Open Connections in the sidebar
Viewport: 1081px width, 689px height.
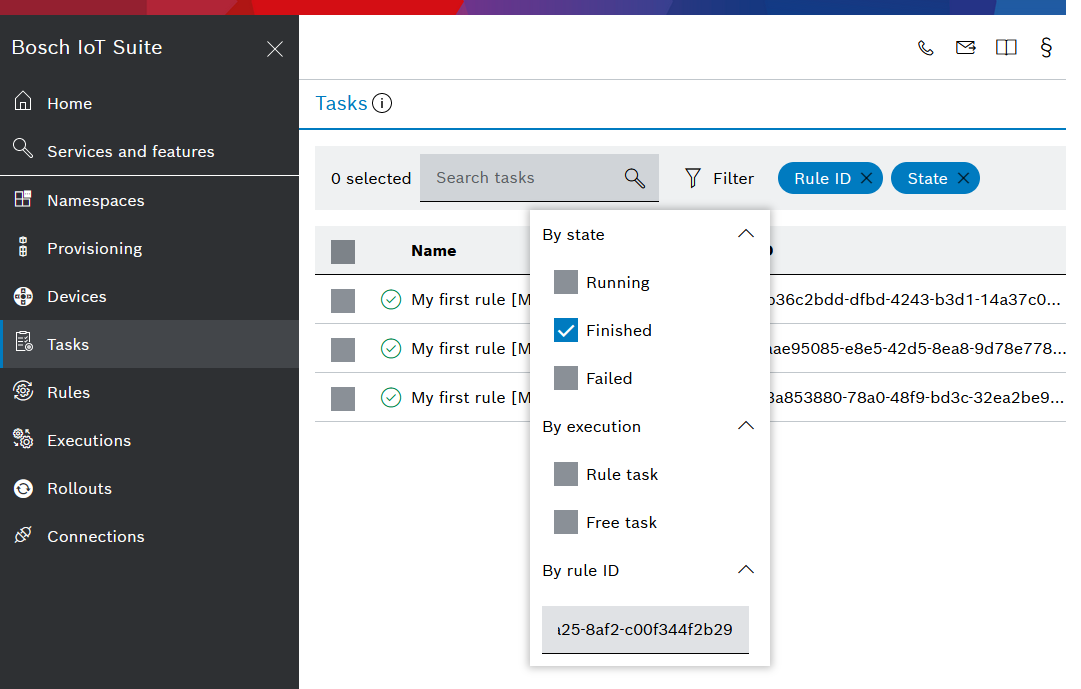(x=96, y=537)
